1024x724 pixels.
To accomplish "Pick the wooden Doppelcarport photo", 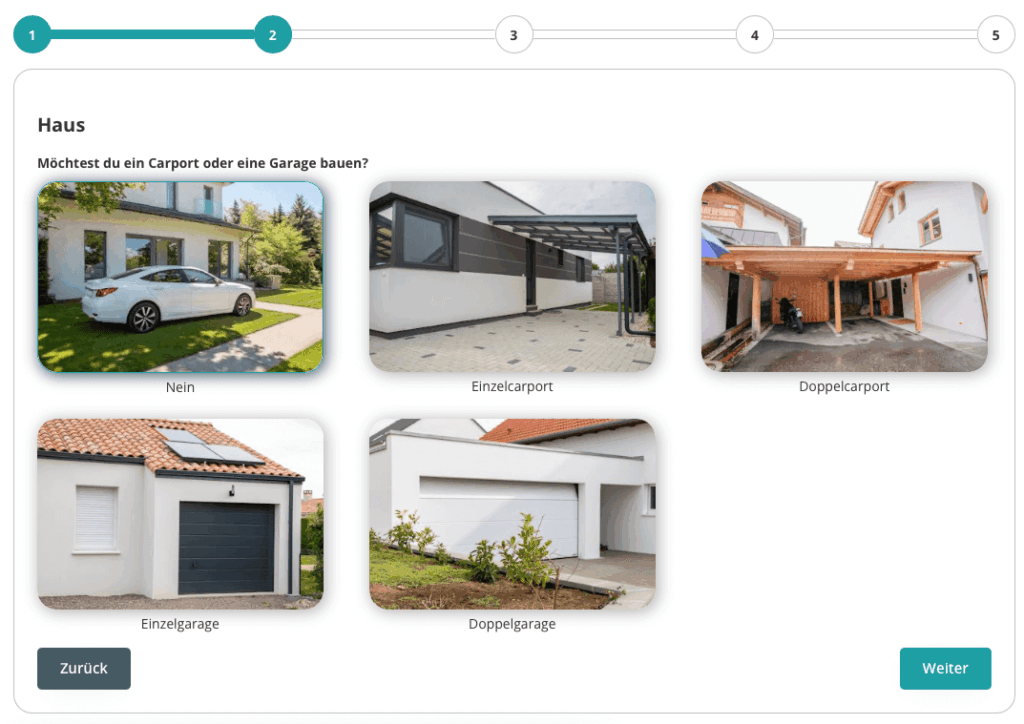I will pos(844,277).
